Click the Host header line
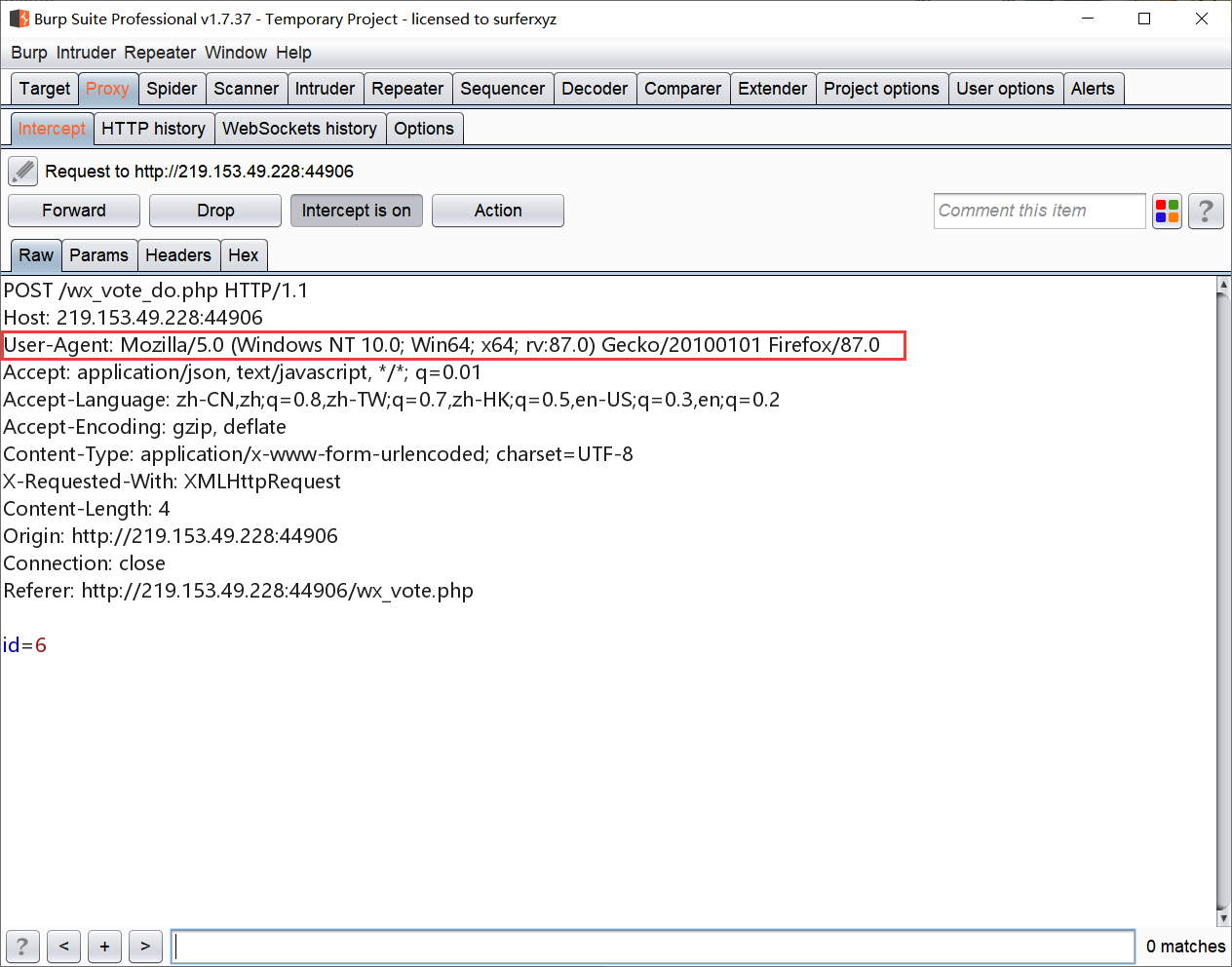This screenshot has height=967, width=1232. pyautogui.click(x=134, y=318)
